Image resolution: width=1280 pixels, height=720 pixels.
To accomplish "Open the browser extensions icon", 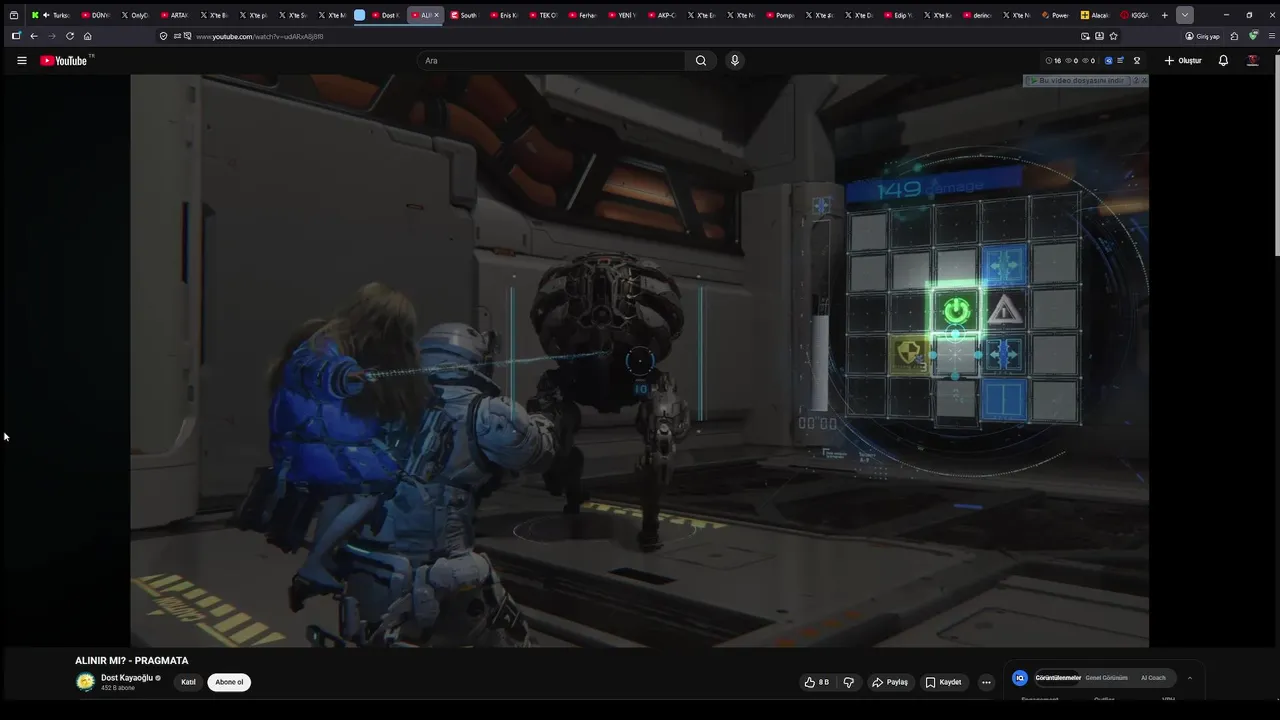I will [1234, 36].
